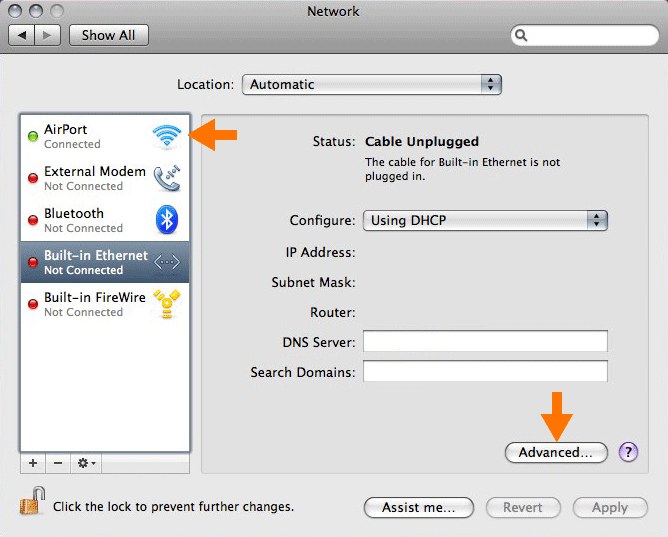Screen dimensions: 668x537
Task: Click the red status dot beside Built-in FireWire
Action: (x=33, y=304)
